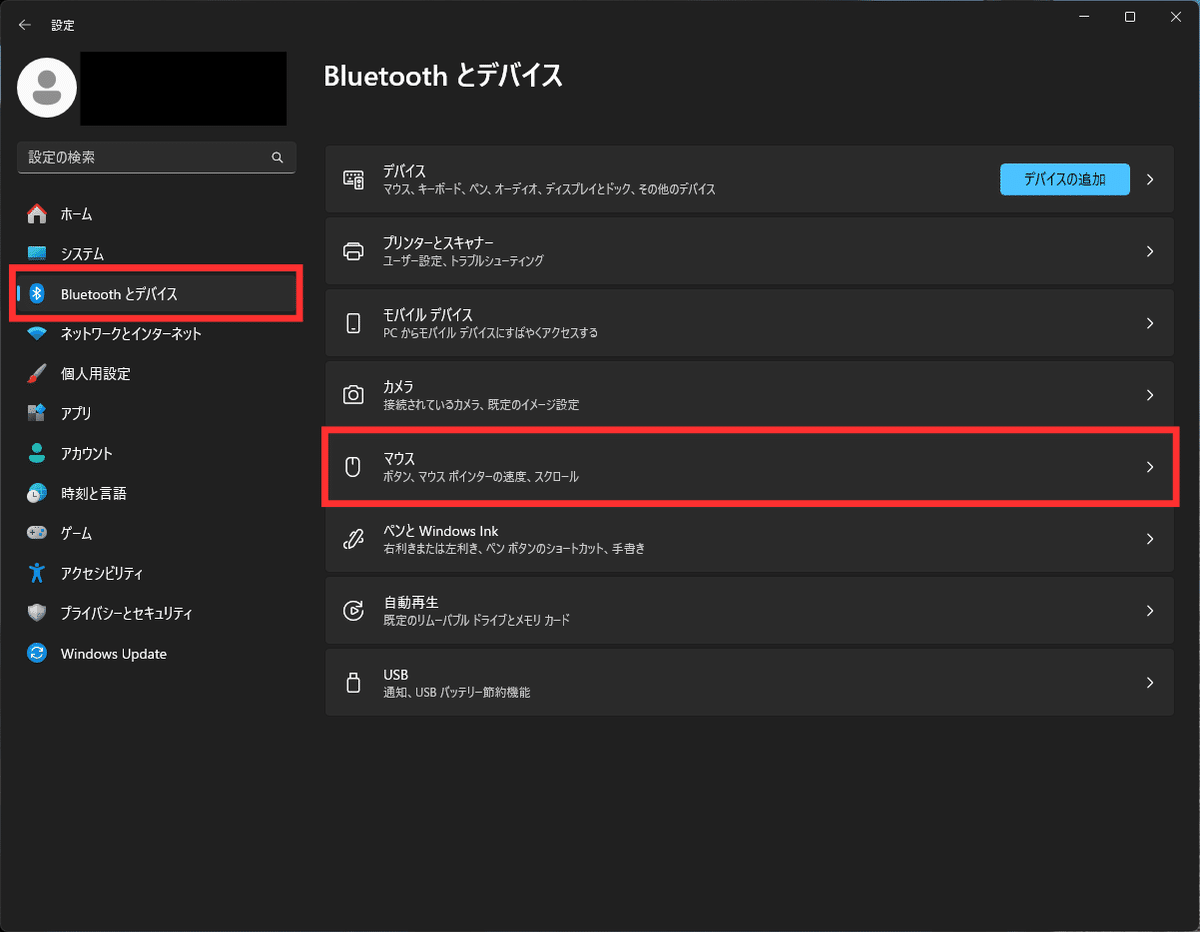Click 'PC からモバイル デバイスにすばやくアクセスする' text
Viewport: 1200px width, 932px height.
[x=490, y=333]
